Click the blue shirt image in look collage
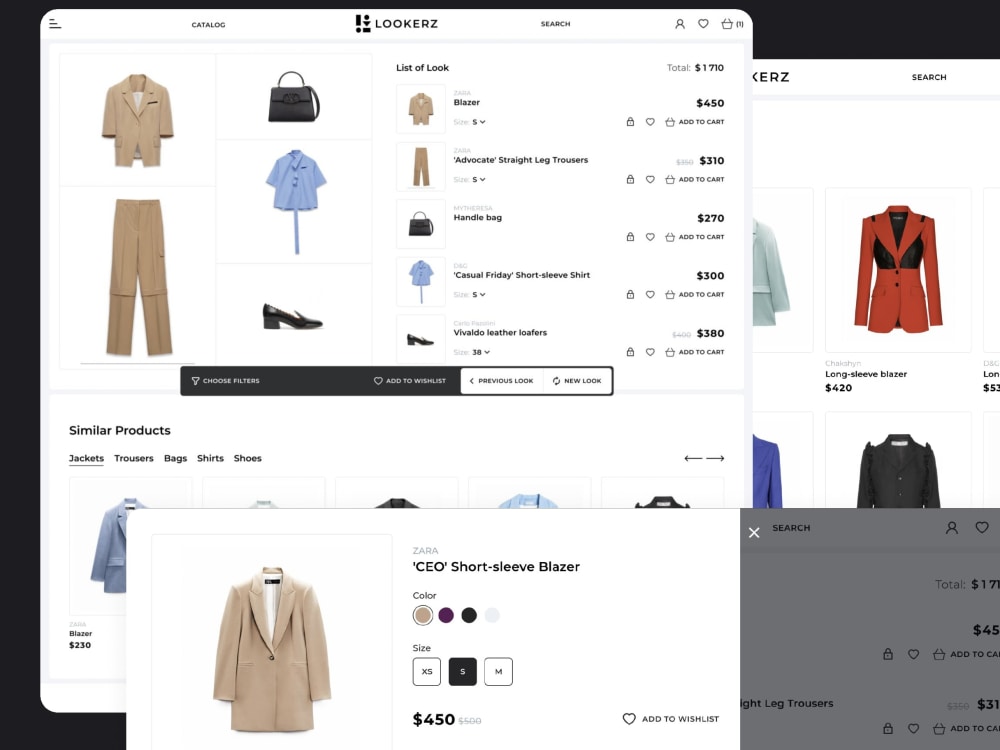 coord(294,202)
